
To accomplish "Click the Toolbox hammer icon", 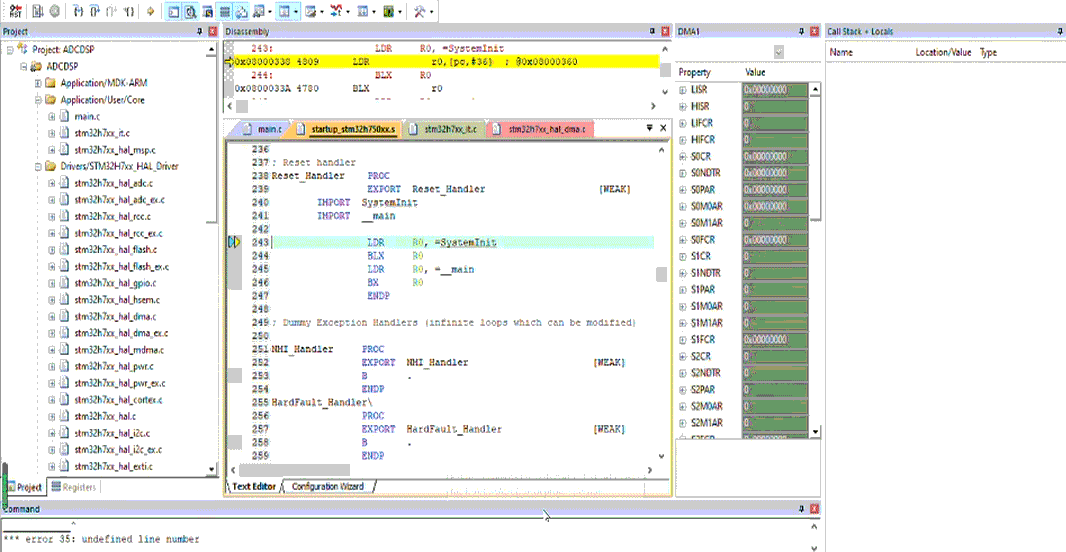I will pos(419,11).
